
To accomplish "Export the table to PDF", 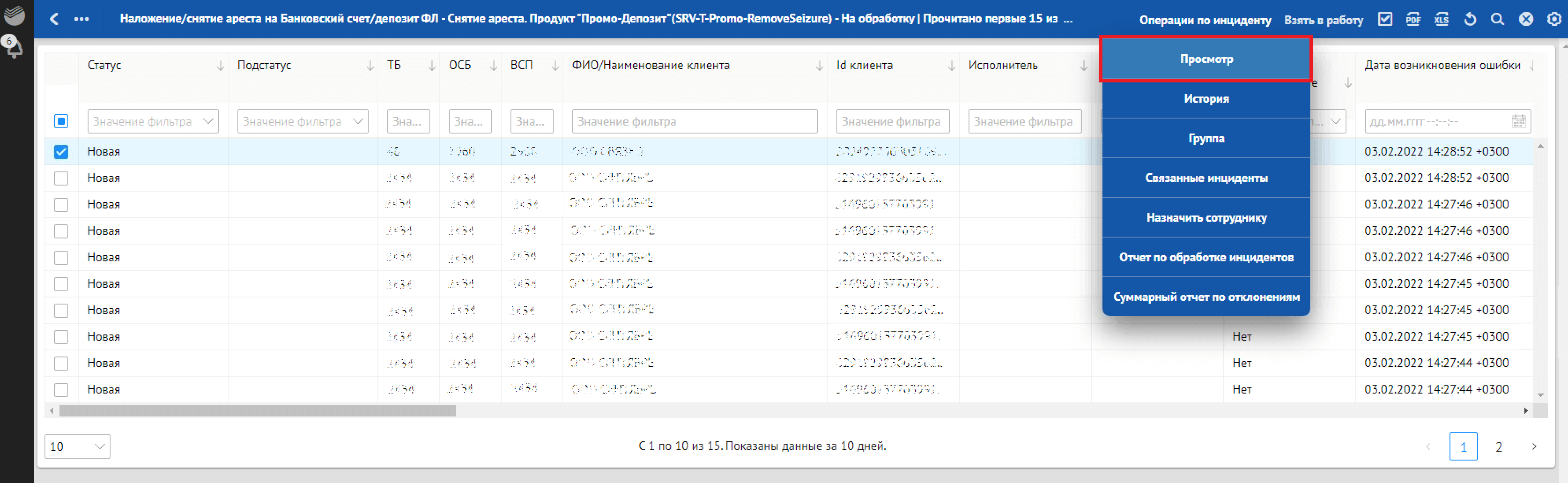I will coord(1413,19).
